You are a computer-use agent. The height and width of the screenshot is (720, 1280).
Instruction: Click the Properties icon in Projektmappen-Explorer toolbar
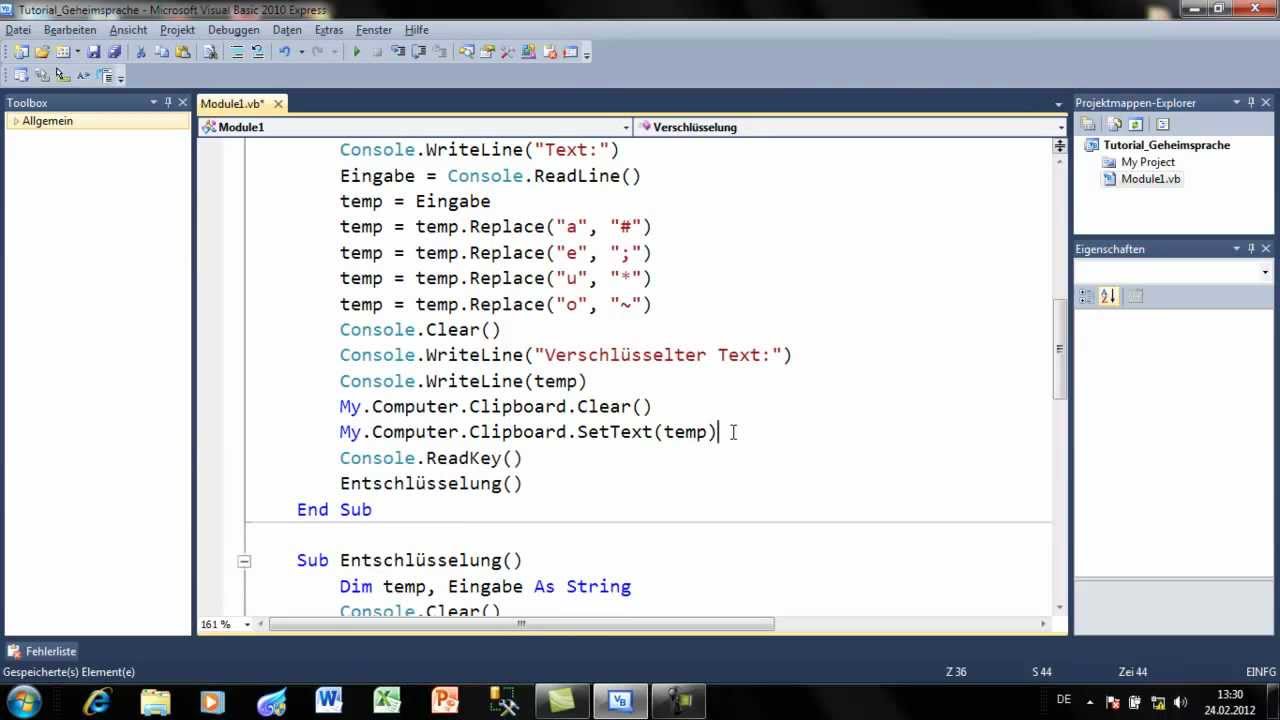click(x=1088, y=124)
